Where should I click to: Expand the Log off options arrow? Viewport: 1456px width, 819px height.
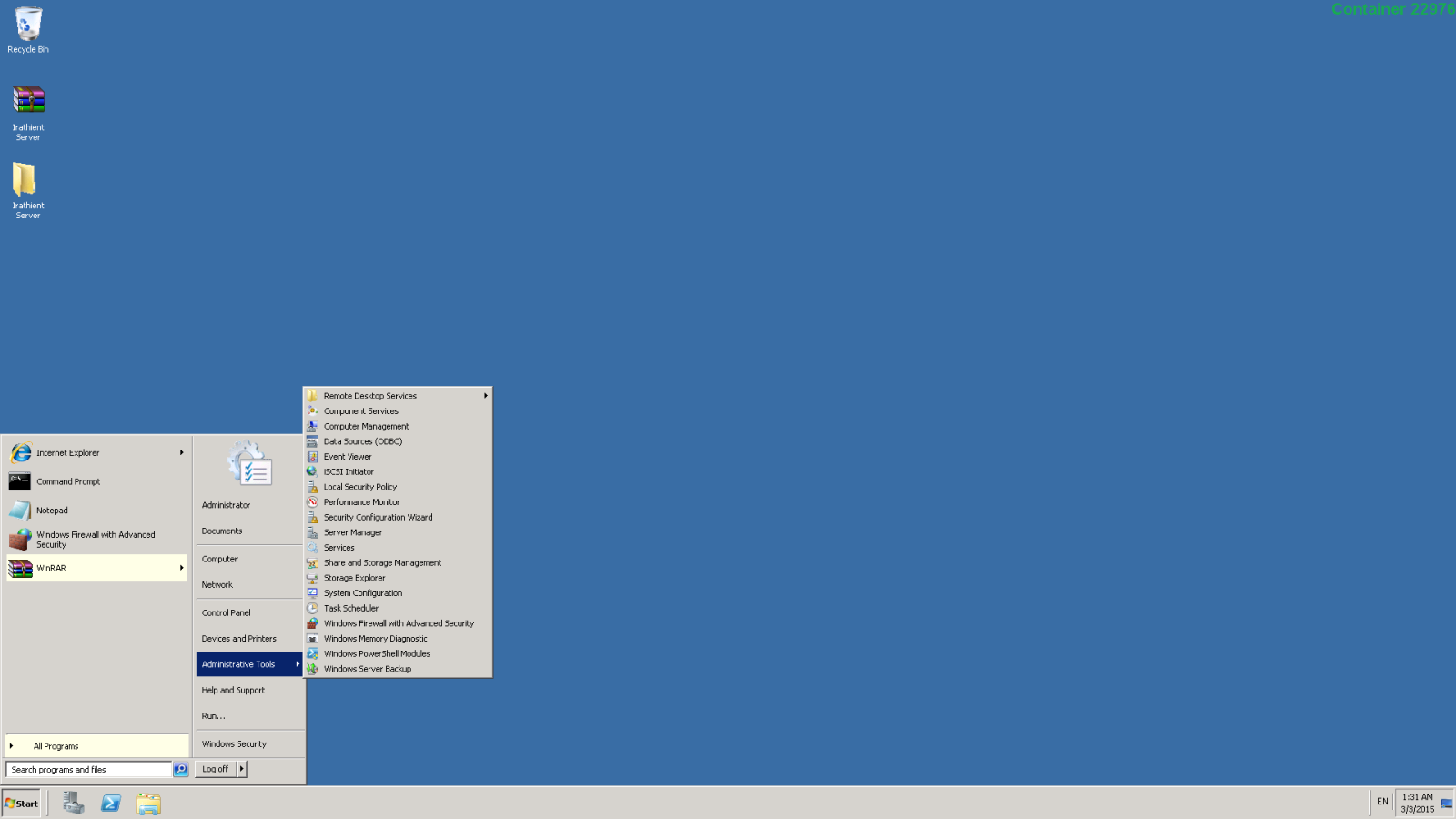[x=242, y=769]
